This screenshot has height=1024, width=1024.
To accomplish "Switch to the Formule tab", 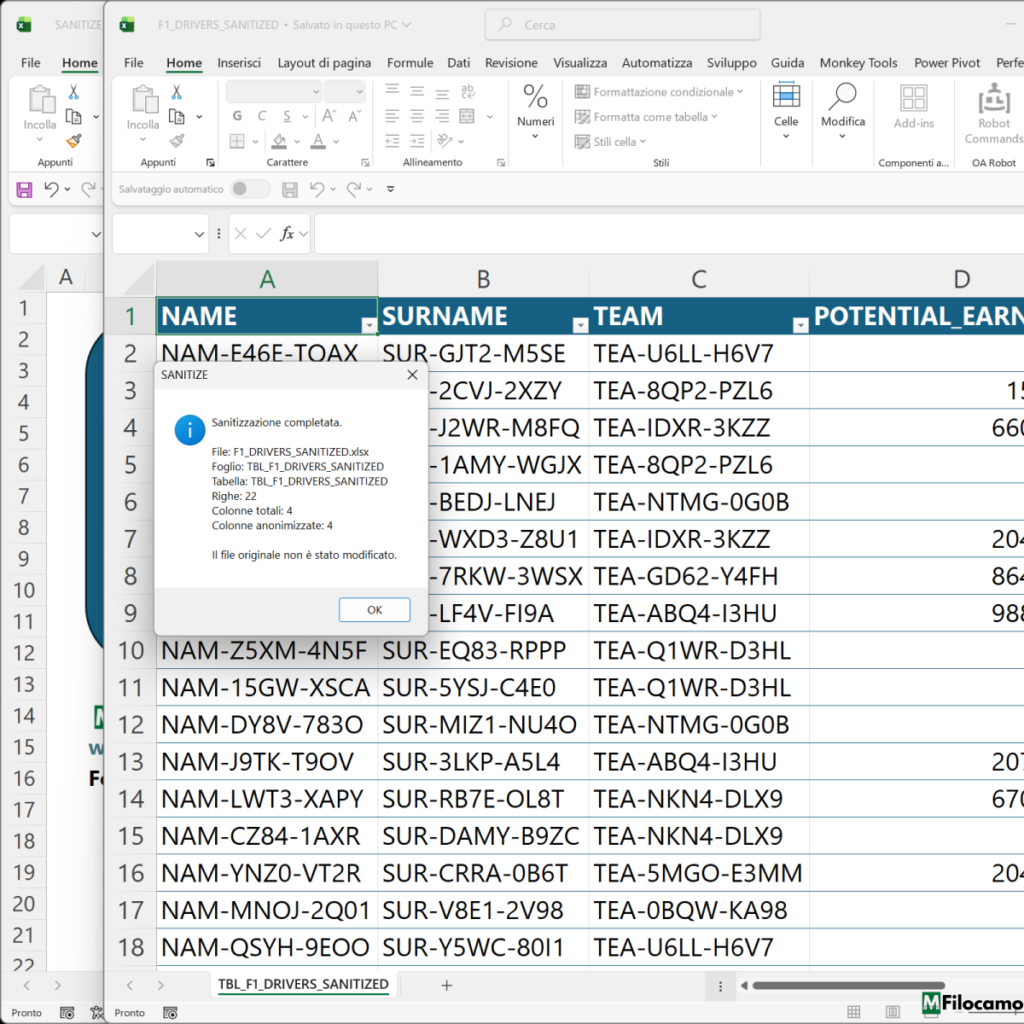I will pyautogui.click(x=410, y=63).
